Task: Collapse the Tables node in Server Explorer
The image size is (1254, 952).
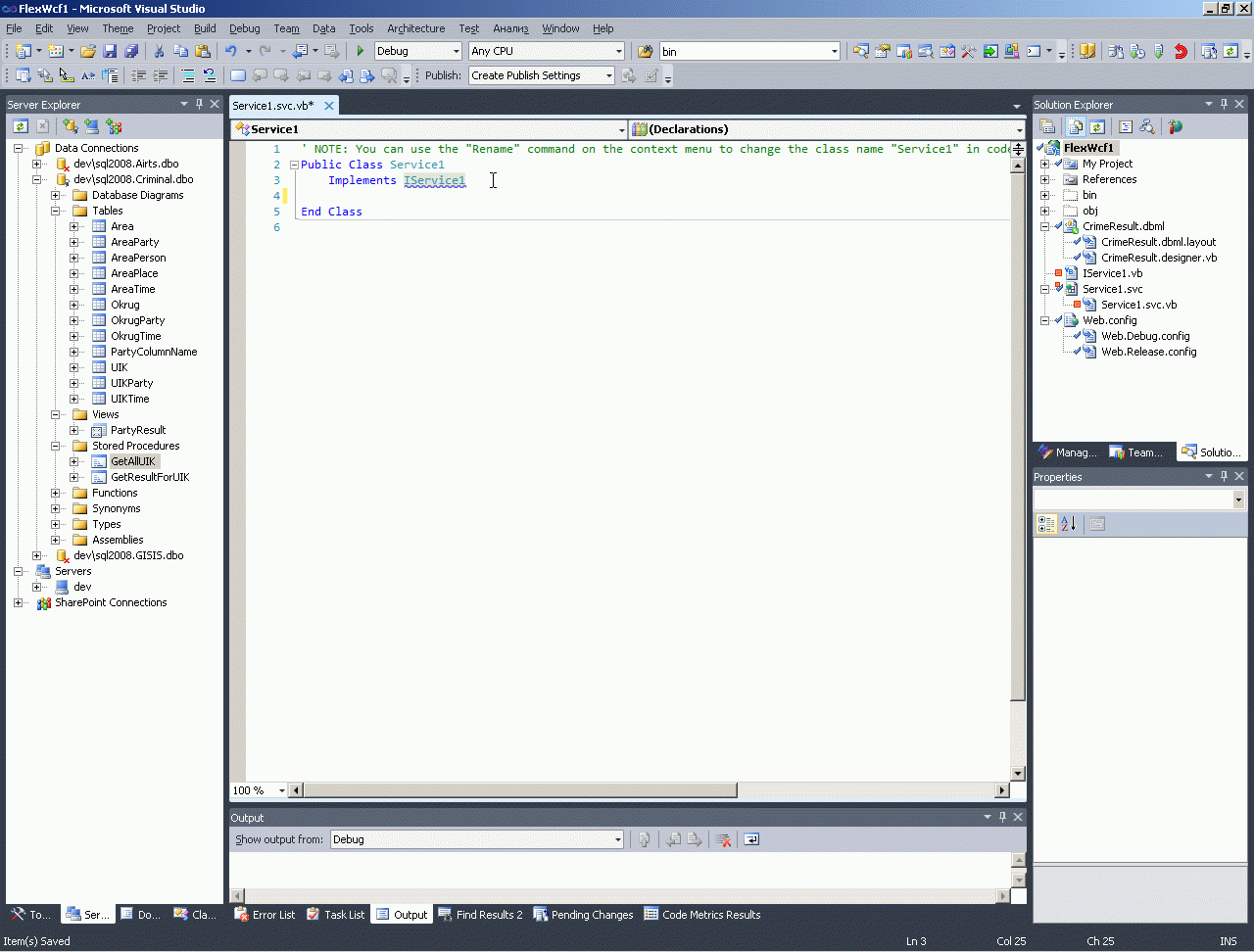Action: pos(55,211)
